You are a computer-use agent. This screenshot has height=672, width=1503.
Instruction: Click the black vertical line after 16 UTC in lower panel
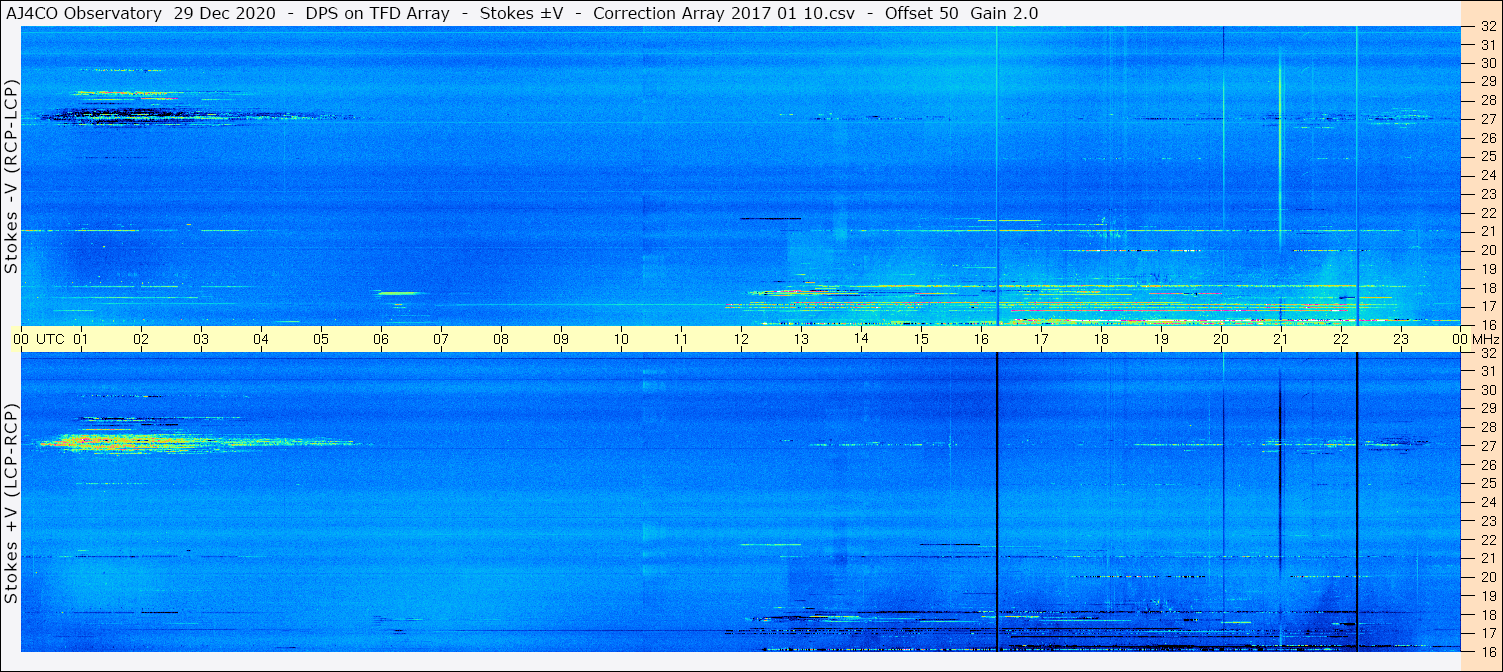[x=997, y=500]
